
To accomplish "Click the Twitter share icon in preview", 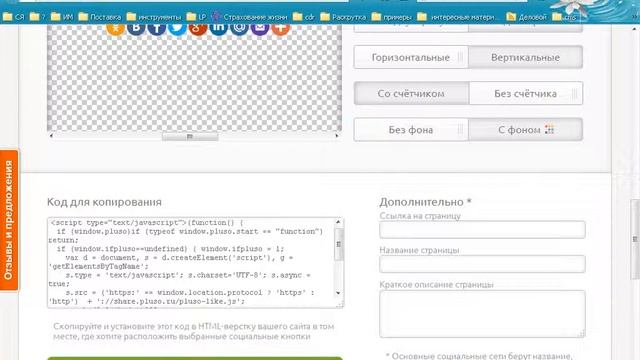I will tap(177, 28).
